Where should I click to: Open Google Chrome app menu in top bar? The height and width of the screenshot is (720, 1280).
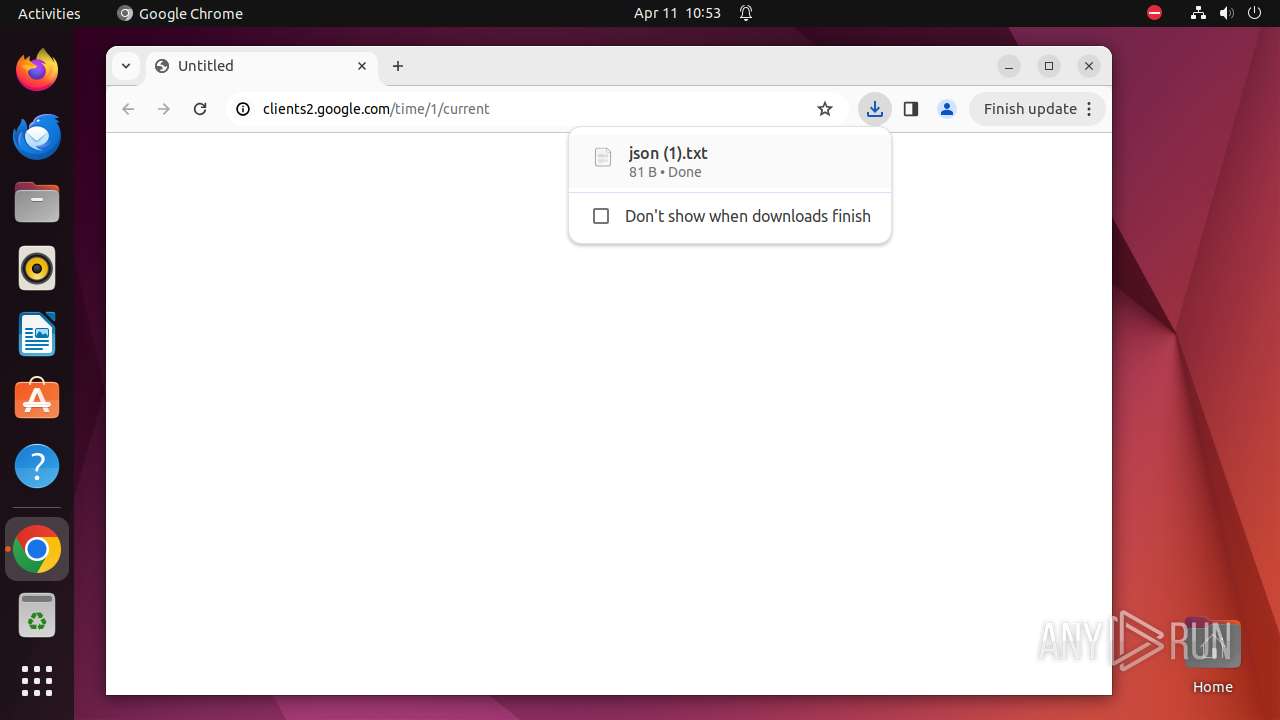tap(180, 13)
